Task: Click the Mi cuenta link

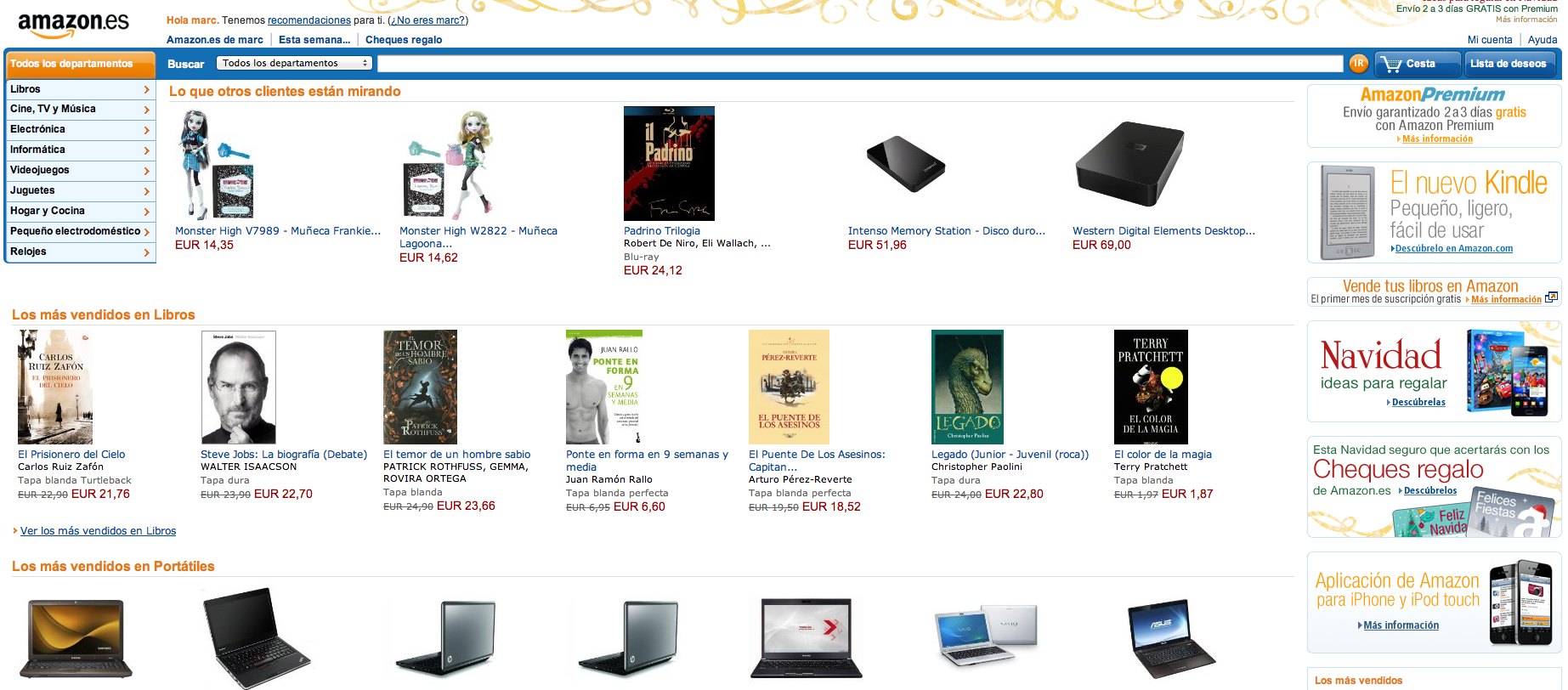Action: 1490,40
